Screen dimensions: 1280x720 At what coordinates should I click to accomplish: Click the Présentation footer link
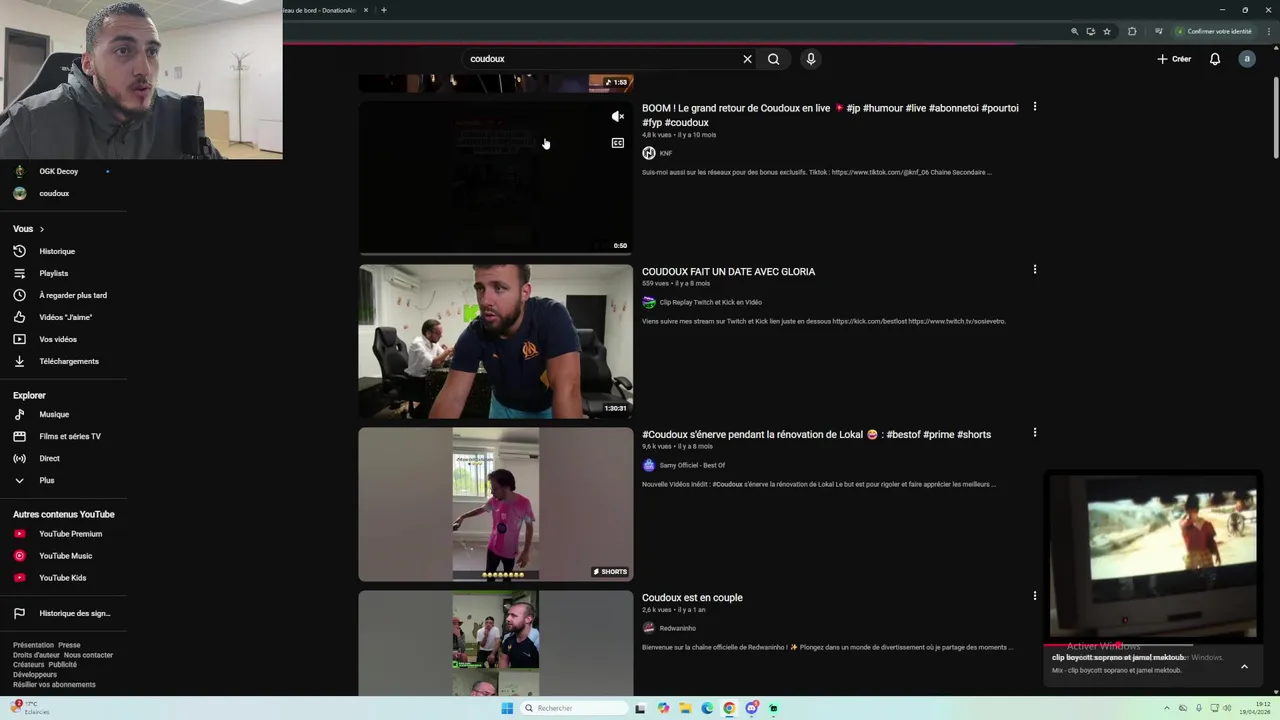pos(33,645)
